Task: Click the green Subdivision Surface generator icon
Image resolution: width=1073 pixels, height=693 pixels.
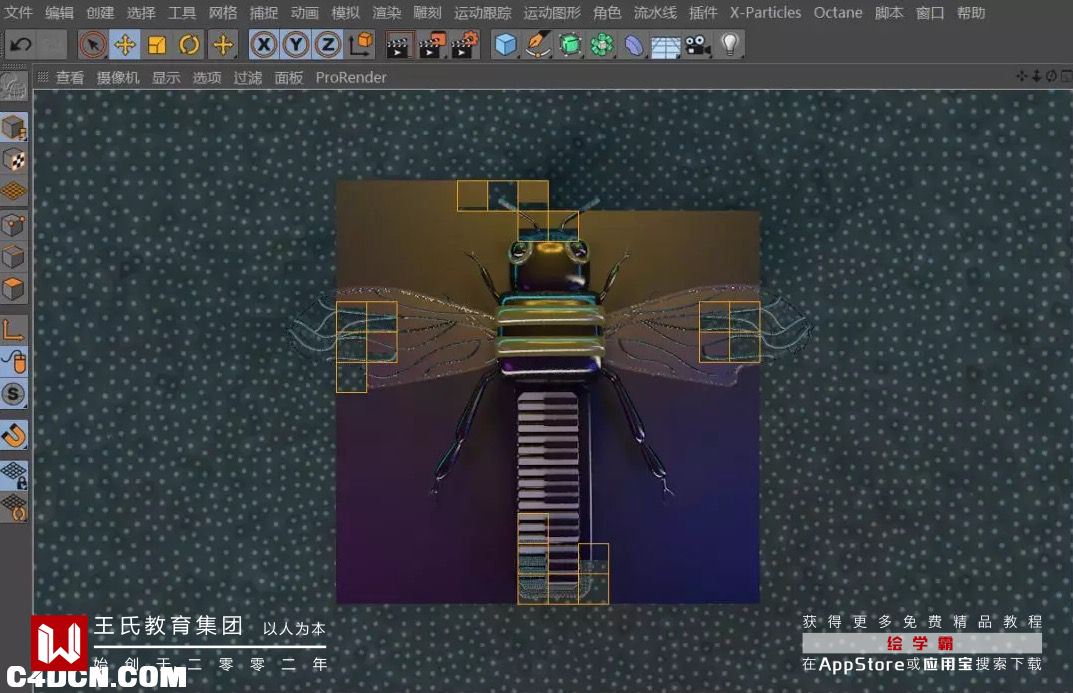Action: coord(570,45)
